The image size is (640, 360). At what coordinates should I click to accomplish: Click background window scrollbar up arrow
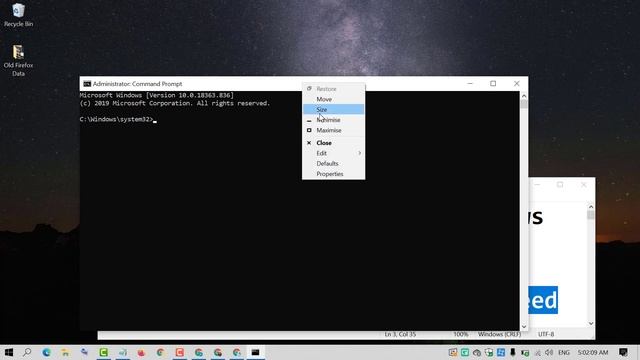[591, 207]
